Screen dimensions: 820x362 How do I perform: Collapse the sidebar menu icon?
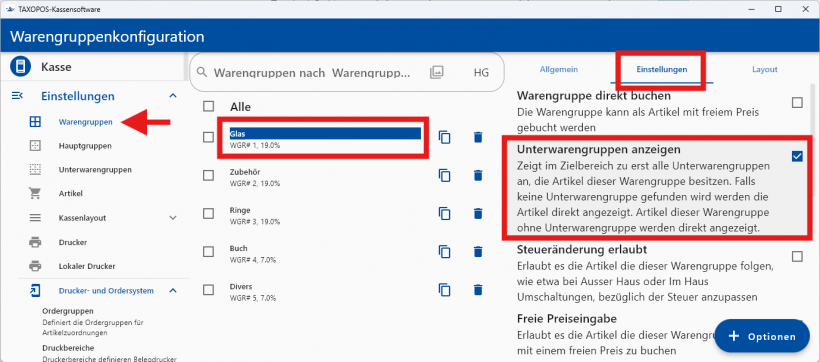click(x=17, y=95)
